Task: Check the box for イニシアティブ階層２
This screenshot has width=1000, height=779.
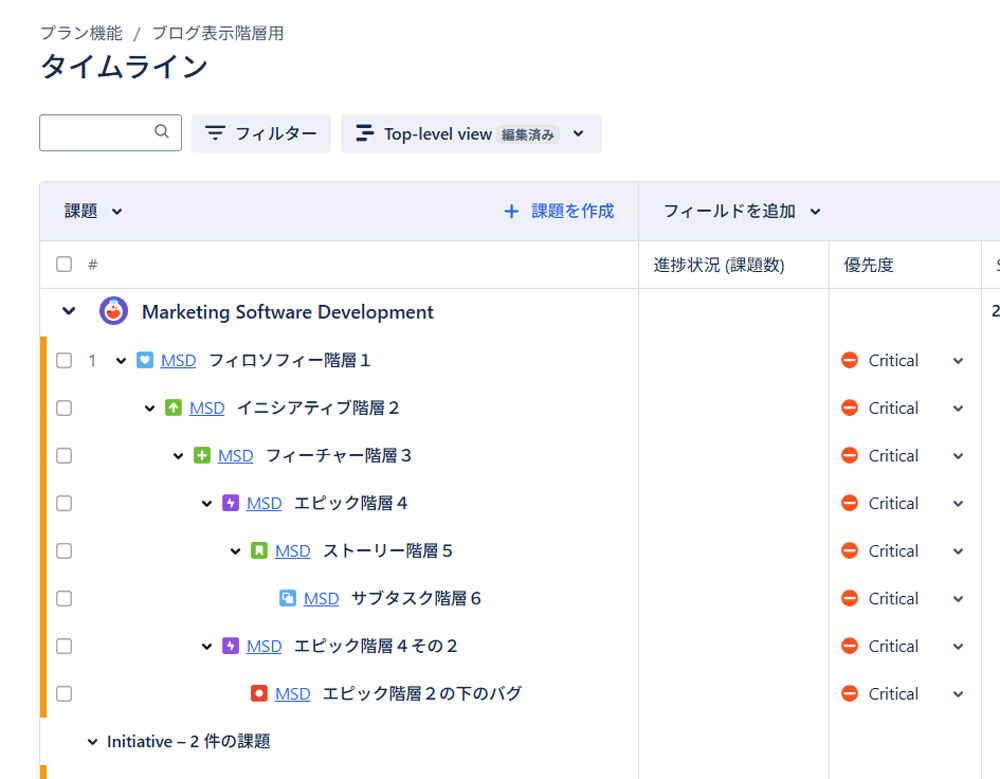Action: click(x=64, y=408)
